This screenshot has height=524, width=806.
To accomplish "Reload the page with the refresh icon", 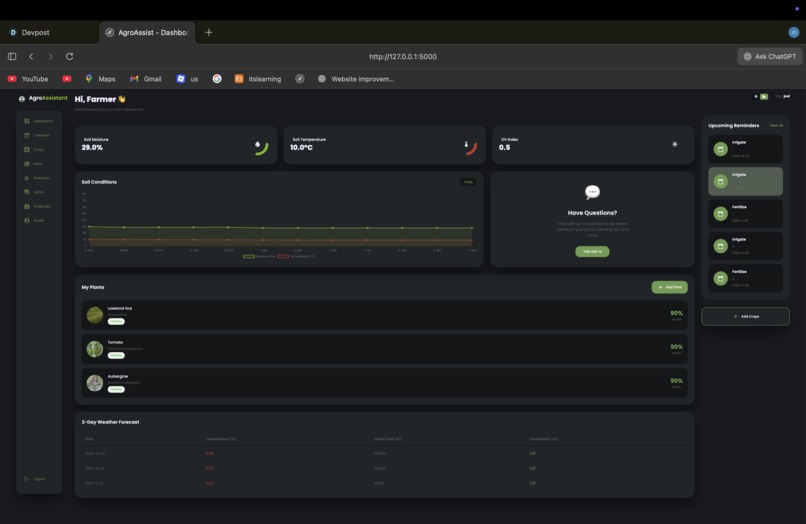I will [x=69, y=57].
